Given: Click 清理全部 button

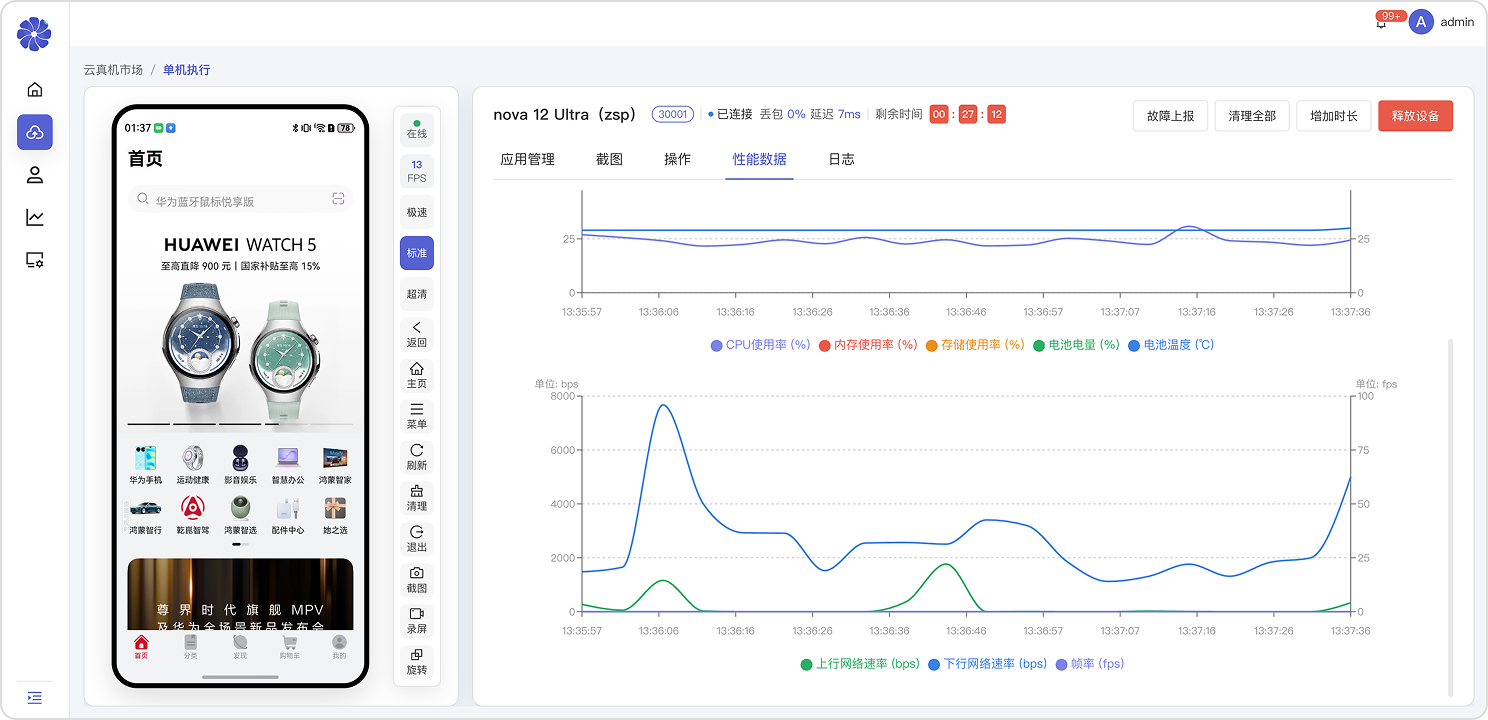Looking at the screenshot, I should point(1252,116).
